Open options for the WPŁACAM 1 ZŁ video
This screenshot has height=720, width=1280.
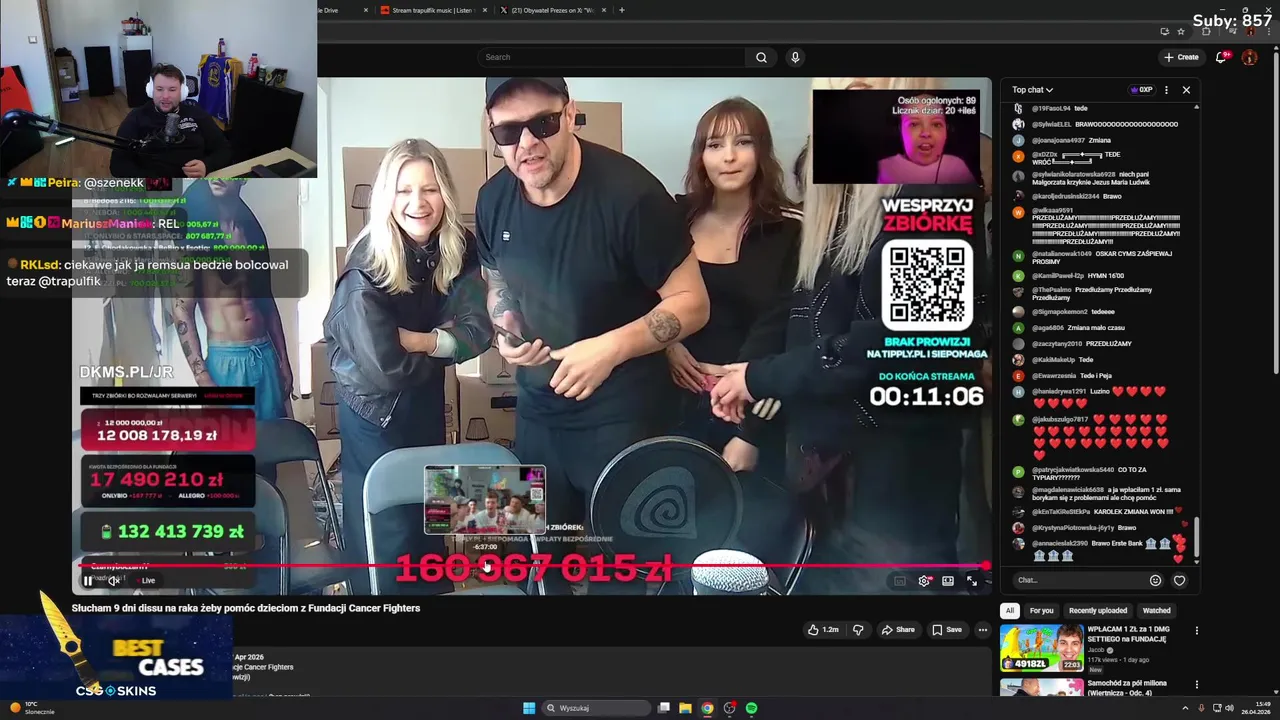1196,631
